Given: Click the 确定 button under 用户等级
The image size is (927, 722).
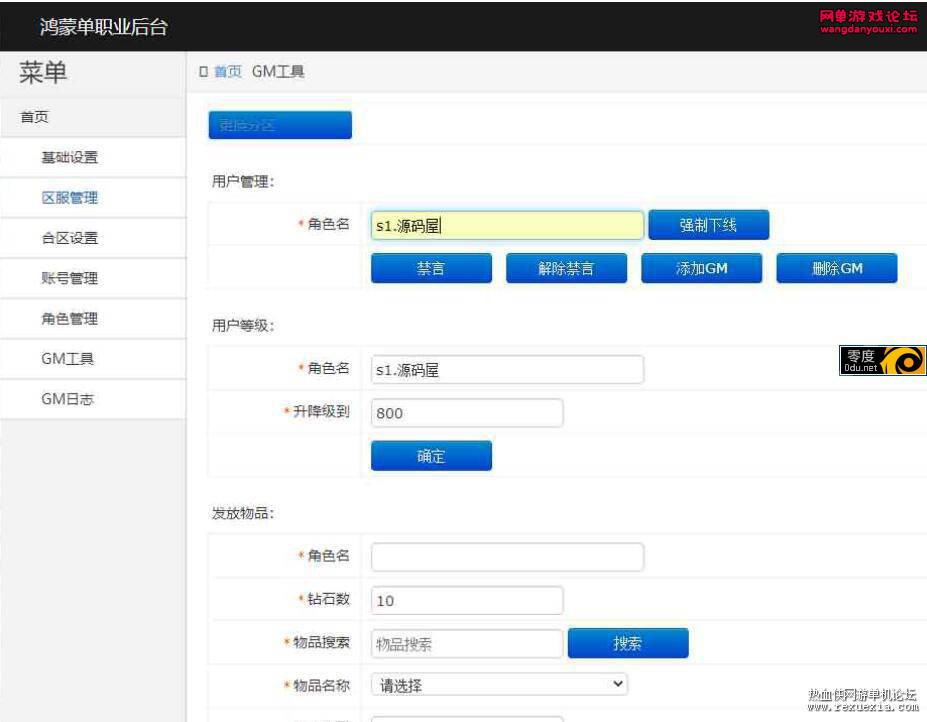Looking at the screenshot, I should tap(432, 456).
